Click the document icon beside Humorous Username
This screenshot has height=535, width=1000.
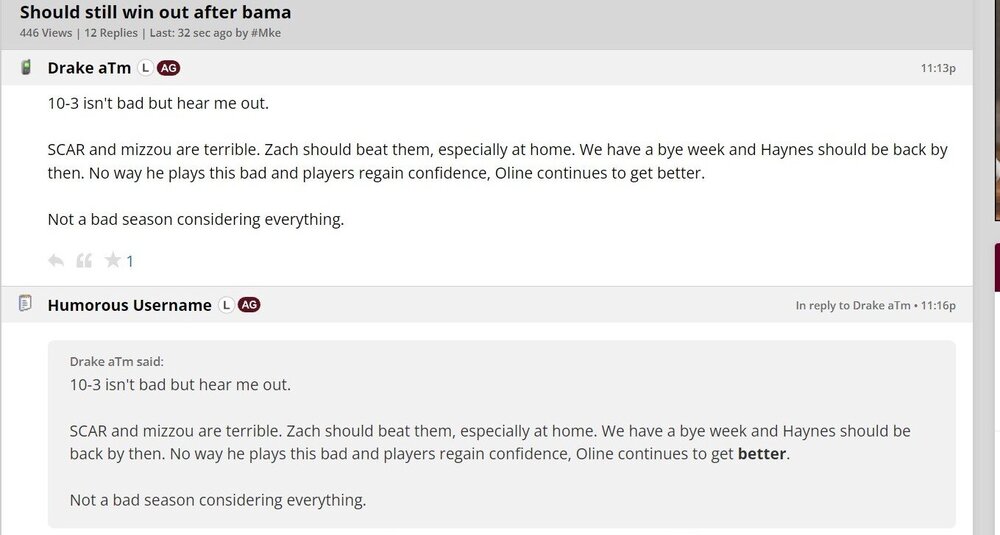pyautogui.click(x=26, y=303)
